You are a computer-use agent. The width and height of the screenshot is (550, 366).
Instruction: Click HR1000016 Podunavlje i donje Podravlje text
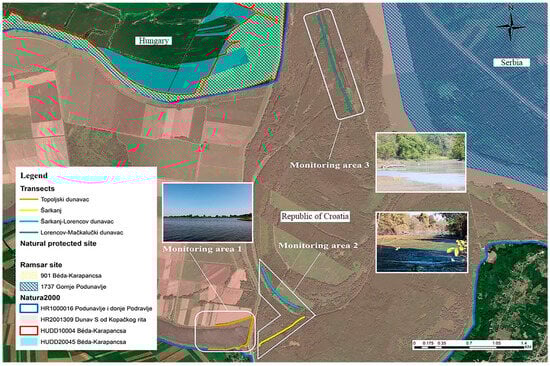[x=96, y=308]
